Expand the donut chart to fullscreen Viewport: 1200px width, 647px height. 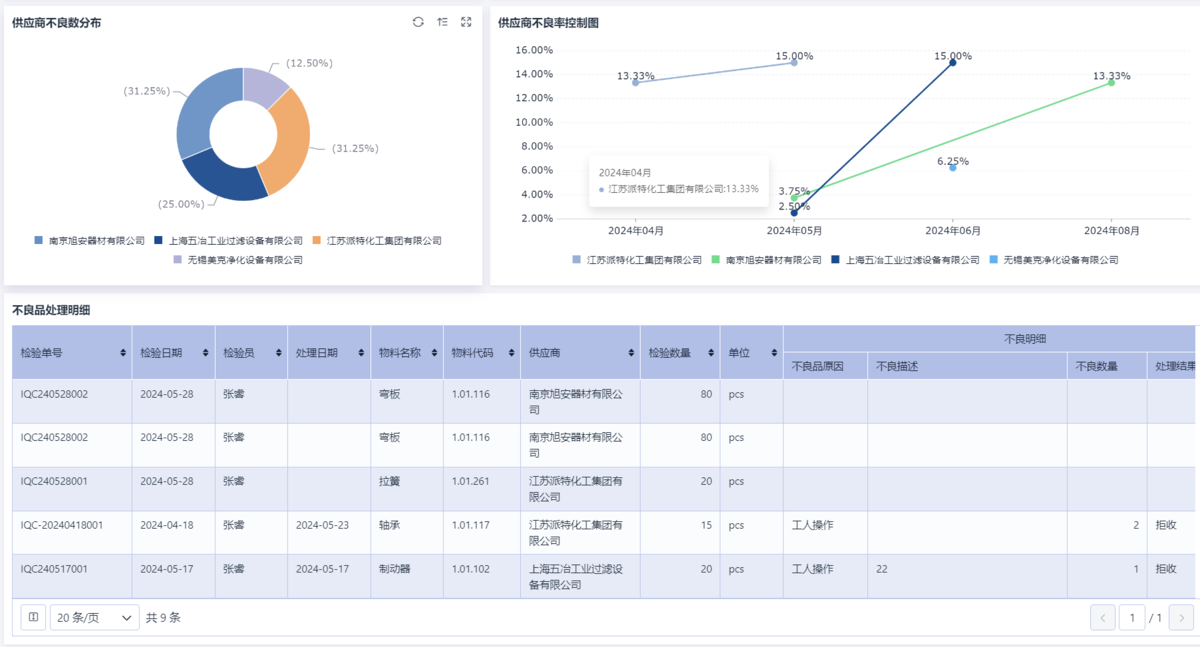pyautogui.click(x=466, y=21)
